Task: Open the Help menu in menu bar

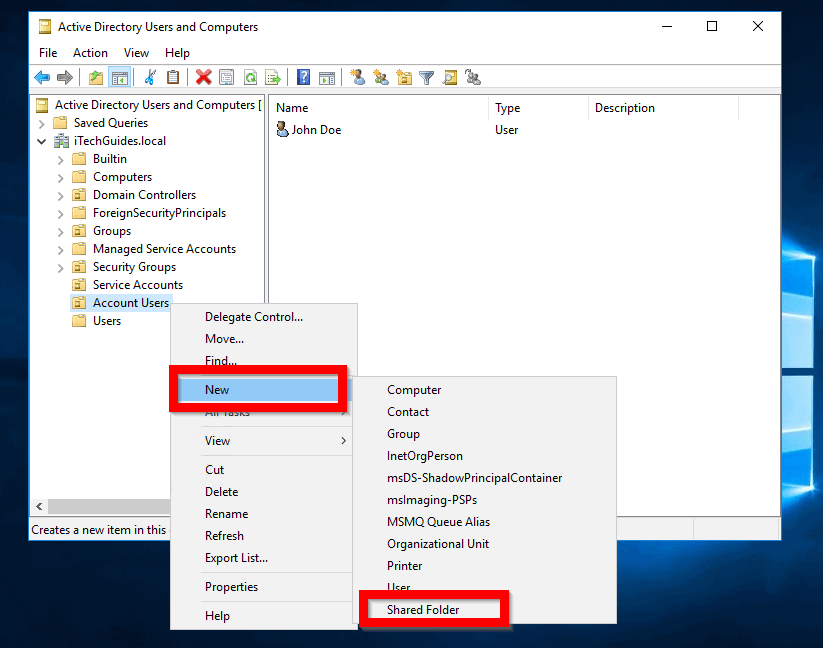Action: pyautogui.click(x=177, y=53)
